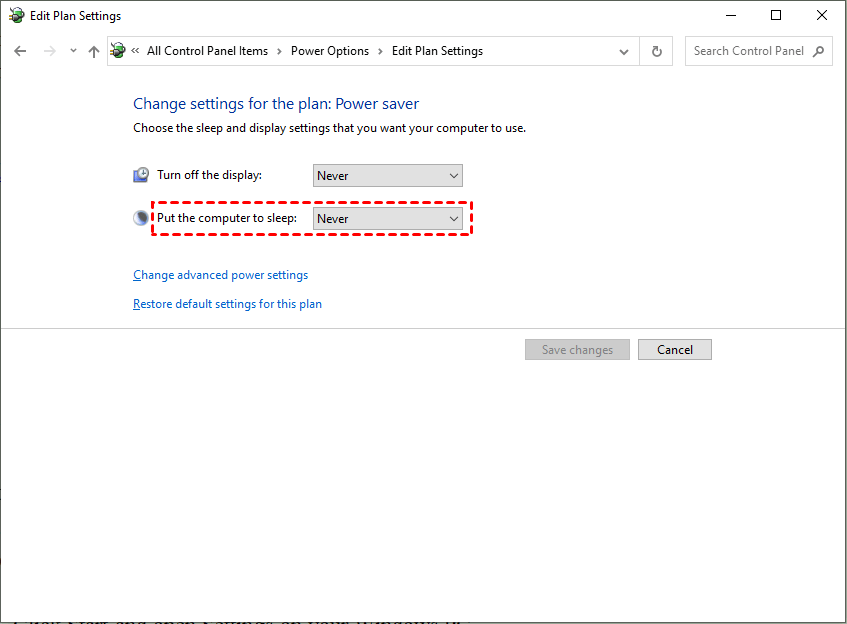Screen dimensions: 847x624
Task: Refresh the Control Panel address bar
Action: coord(657,51)
